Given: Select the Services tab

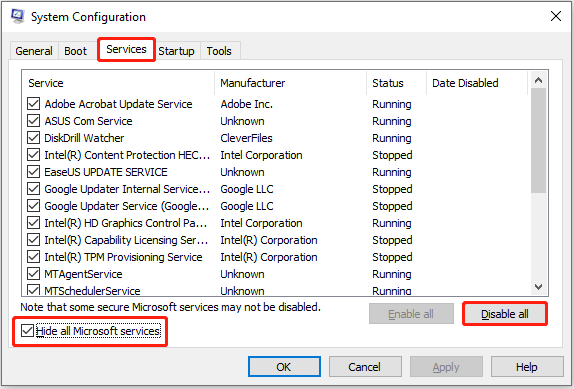Looking at the screenshot, I should click(126, 49).
